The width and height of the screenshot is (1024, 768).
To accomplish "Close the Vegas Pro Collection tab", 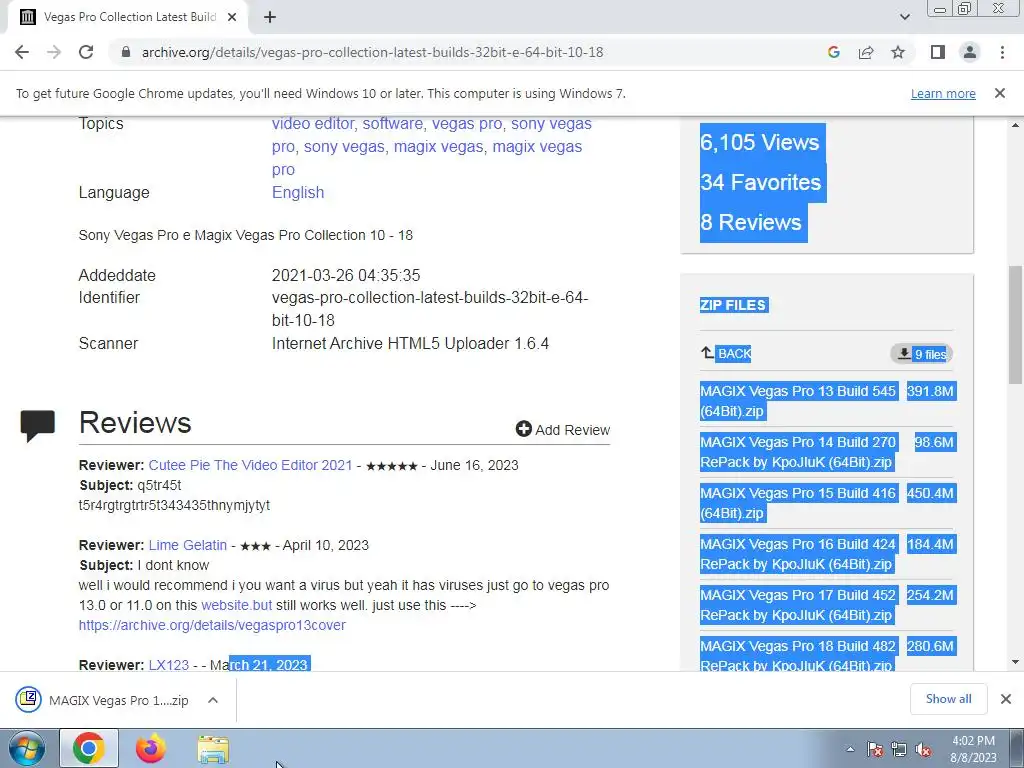I will point(232,18).
